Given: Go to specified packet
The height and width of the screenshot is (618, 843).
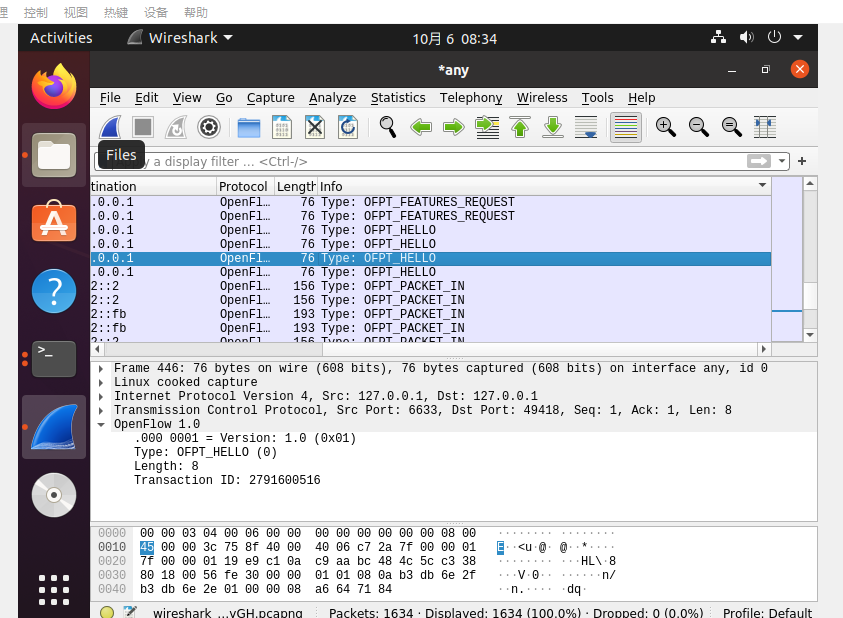Looking at the screenshot, I should (487, 127).
